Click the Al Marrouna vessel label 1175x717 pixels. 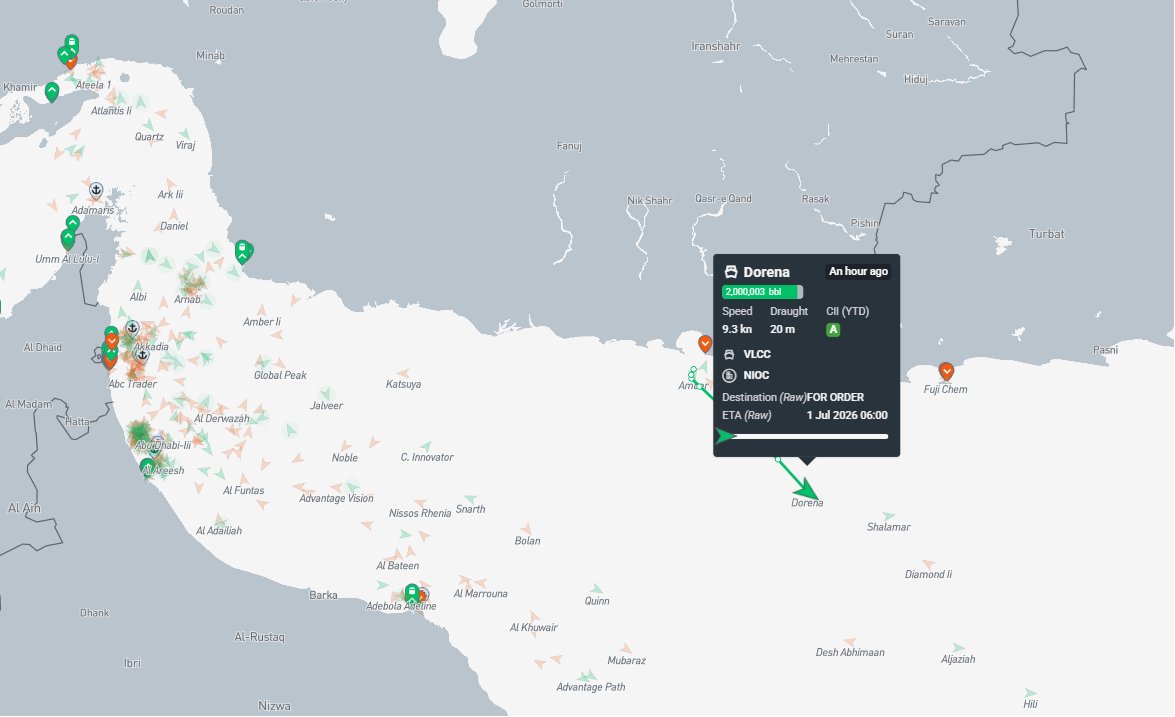(480, 593)
